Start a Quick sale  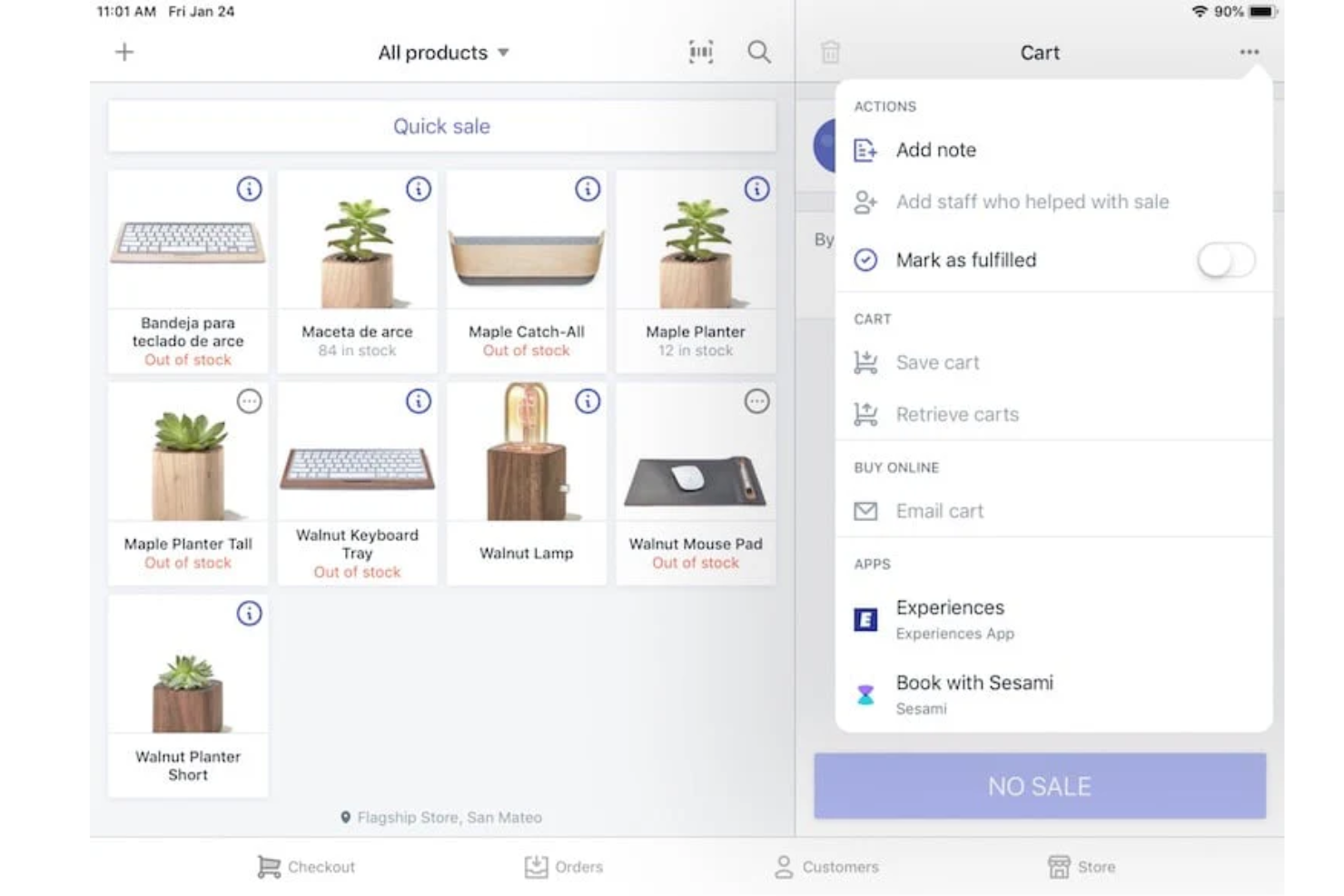[x=441, y=126]
